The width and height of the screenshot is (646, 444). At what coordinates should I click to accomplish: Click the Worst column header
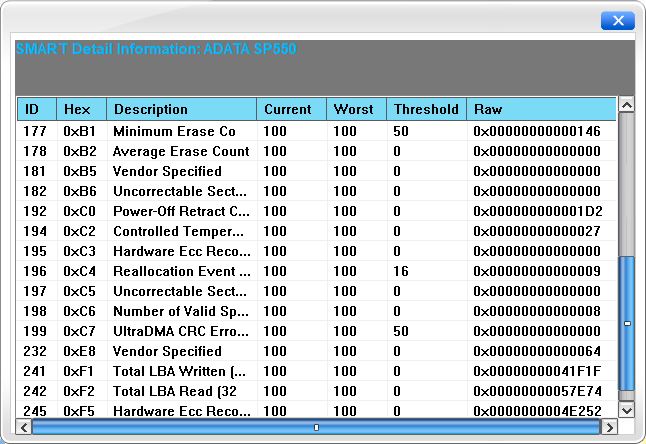point(357,109)
